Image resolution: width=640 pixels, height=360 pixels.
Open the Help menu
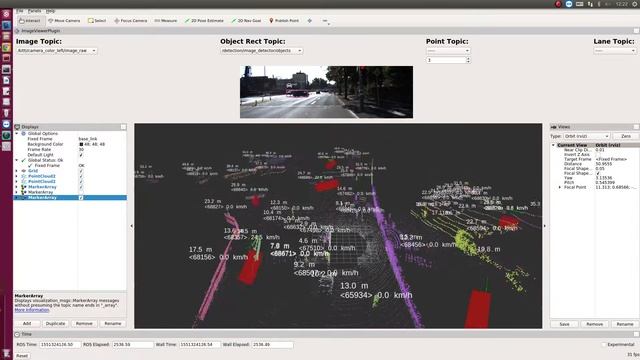50,11
